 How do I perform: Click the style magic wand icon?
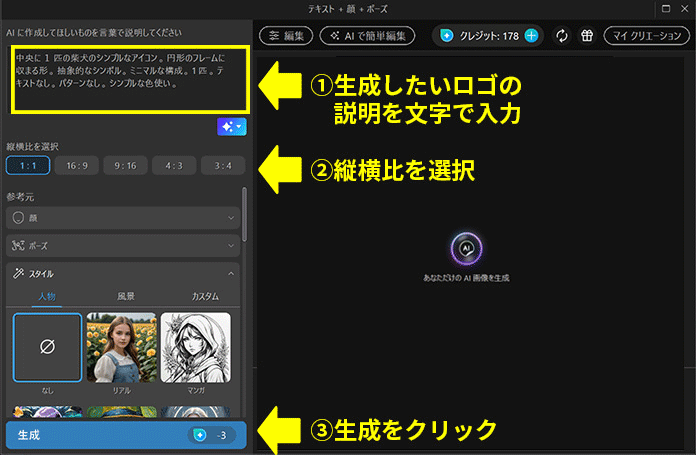(x=18, y=273)
